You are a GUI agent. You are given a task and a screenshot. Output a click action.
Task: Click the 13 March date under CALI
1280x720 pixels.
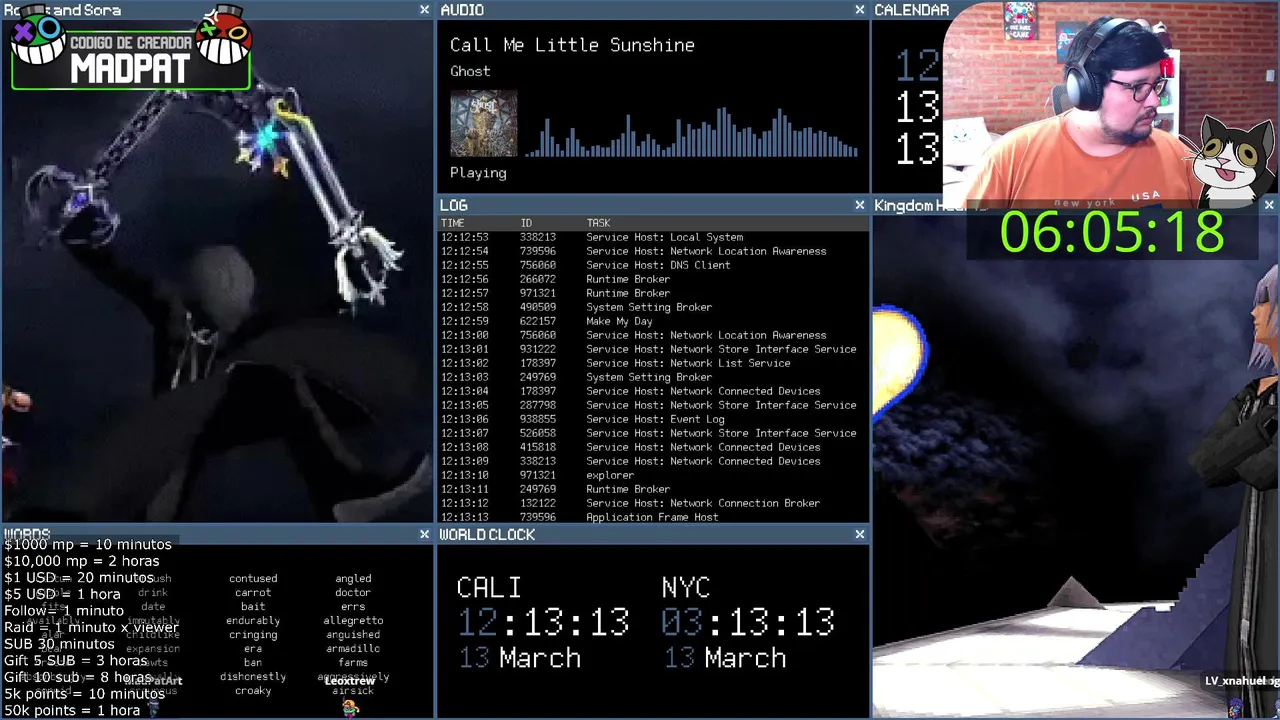(x=520, y=658)
